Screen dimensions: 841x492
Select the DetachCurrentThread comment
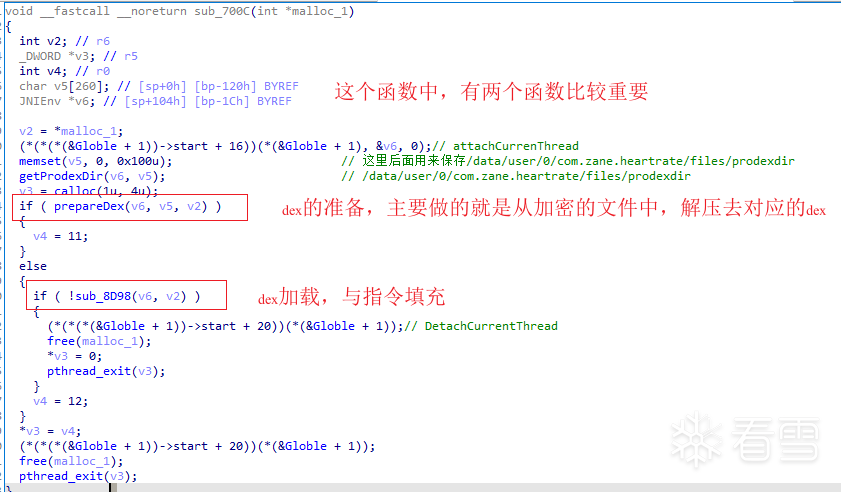[481, 327]
